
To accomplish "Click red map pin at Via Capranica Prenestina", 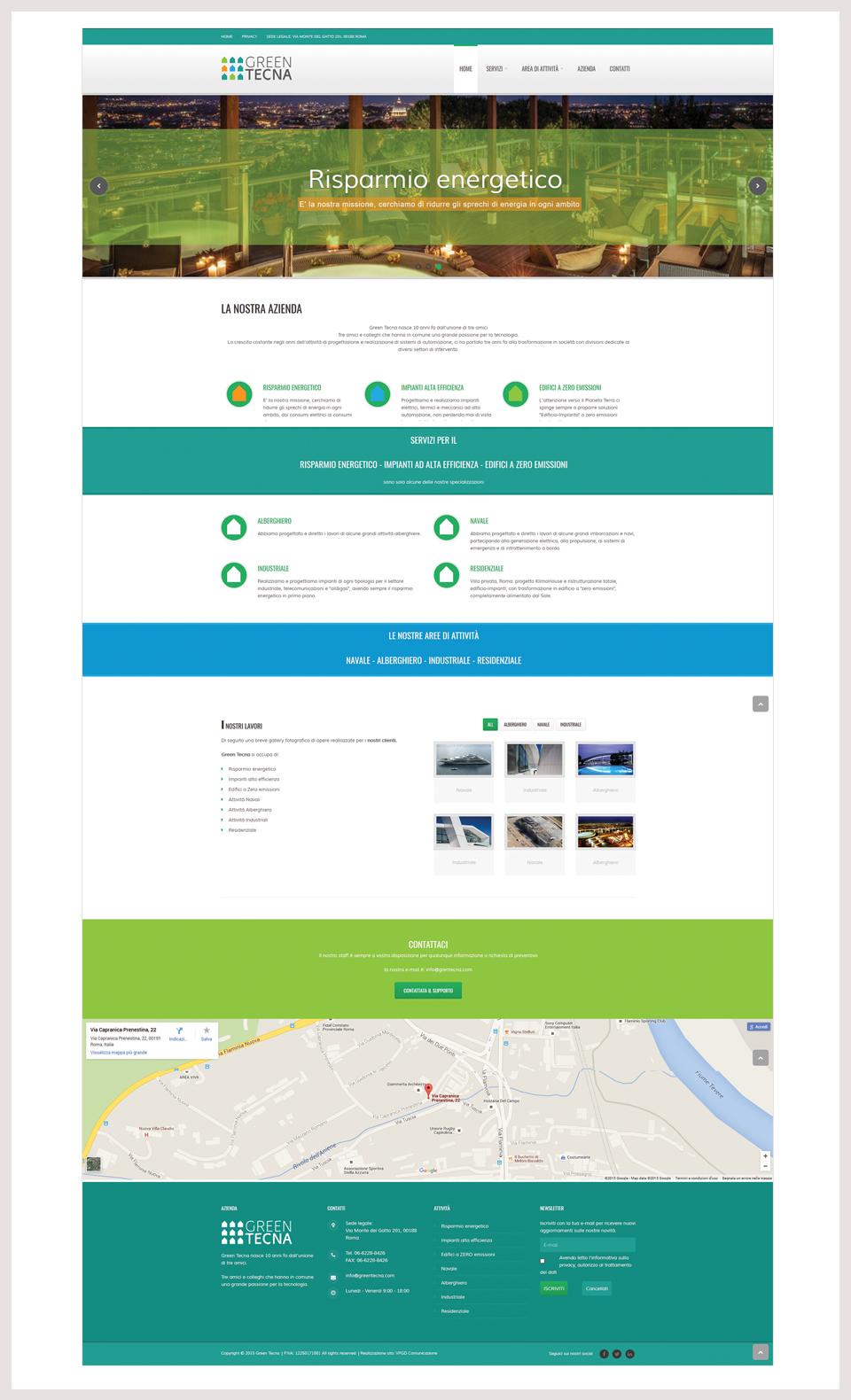I will pyautogui.click(x=427, y=1090).
